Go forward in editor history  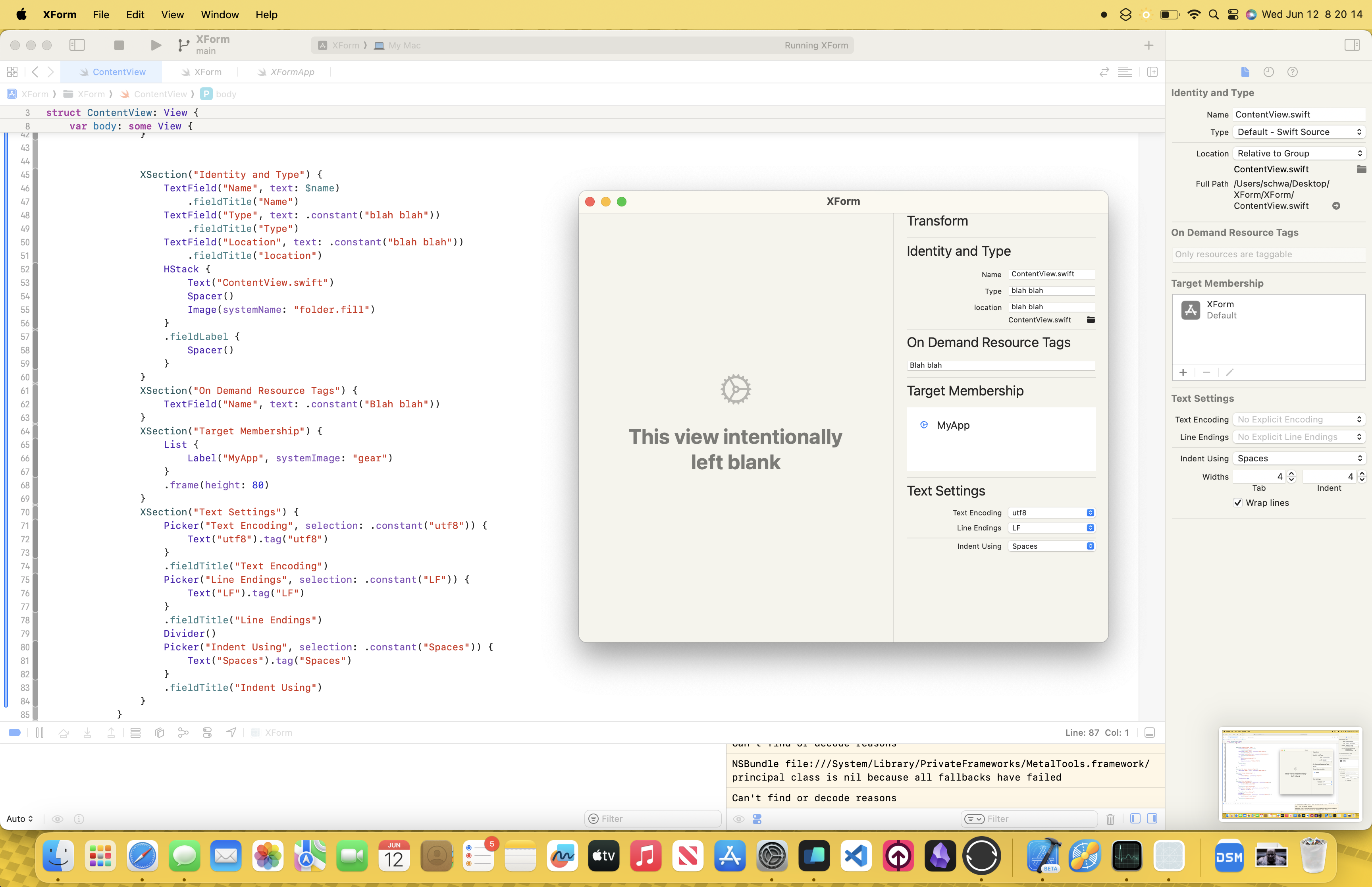[x=51, y=72]
